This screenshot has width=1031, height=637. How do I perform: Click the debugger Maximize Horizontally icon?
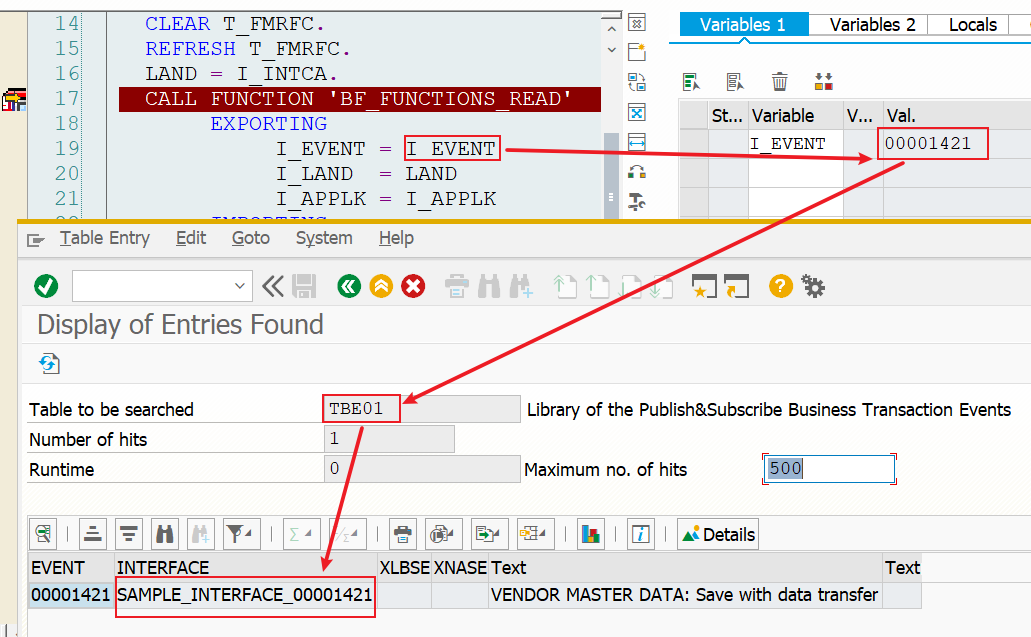636,142
